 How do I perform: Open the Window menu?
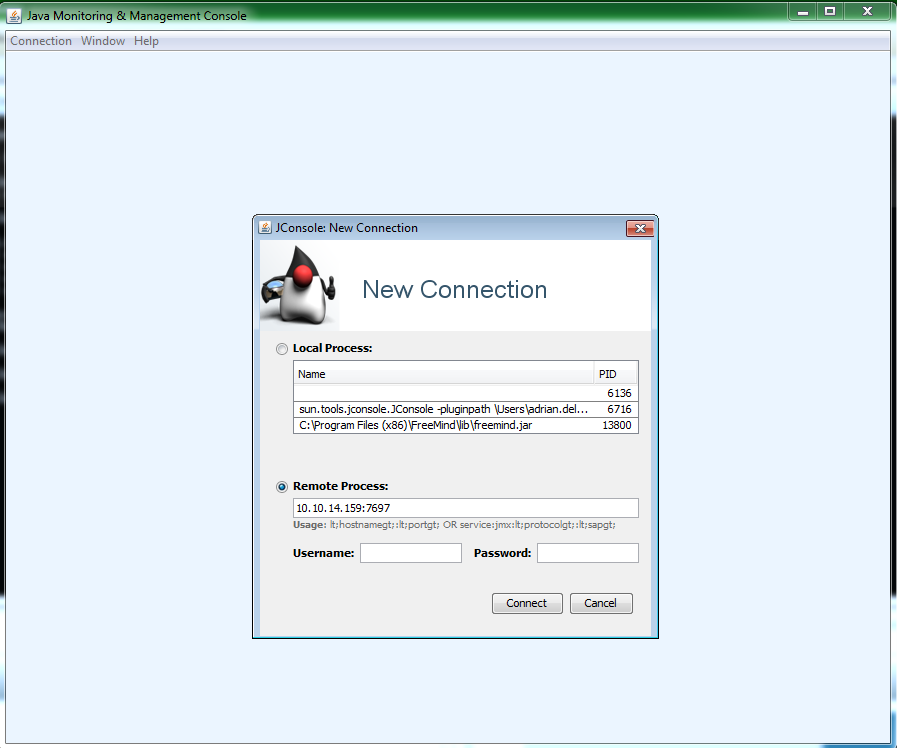[x=103, y=41]
